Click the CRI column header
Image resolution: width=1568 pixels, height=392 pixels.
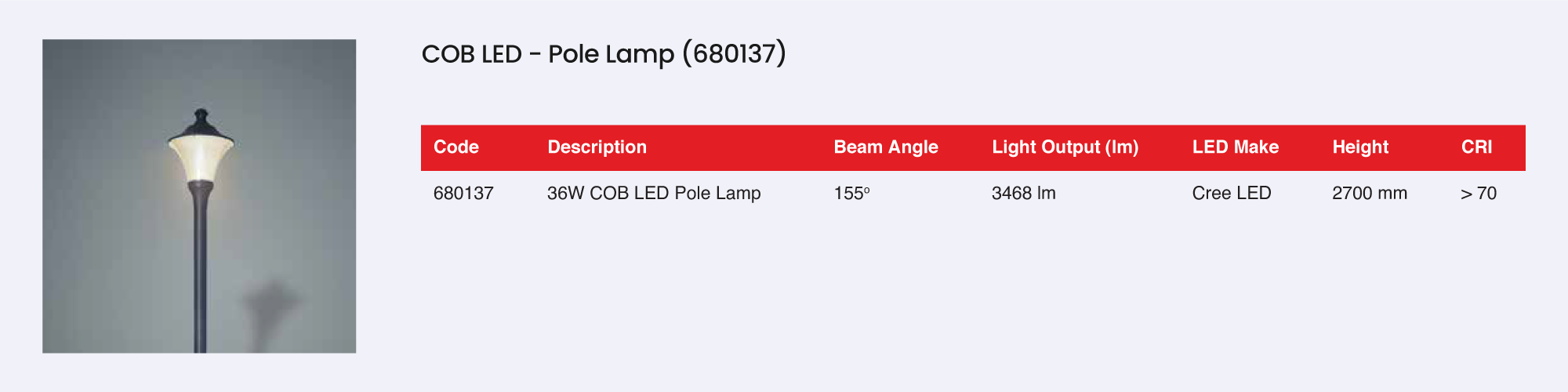coord(1476,147)
